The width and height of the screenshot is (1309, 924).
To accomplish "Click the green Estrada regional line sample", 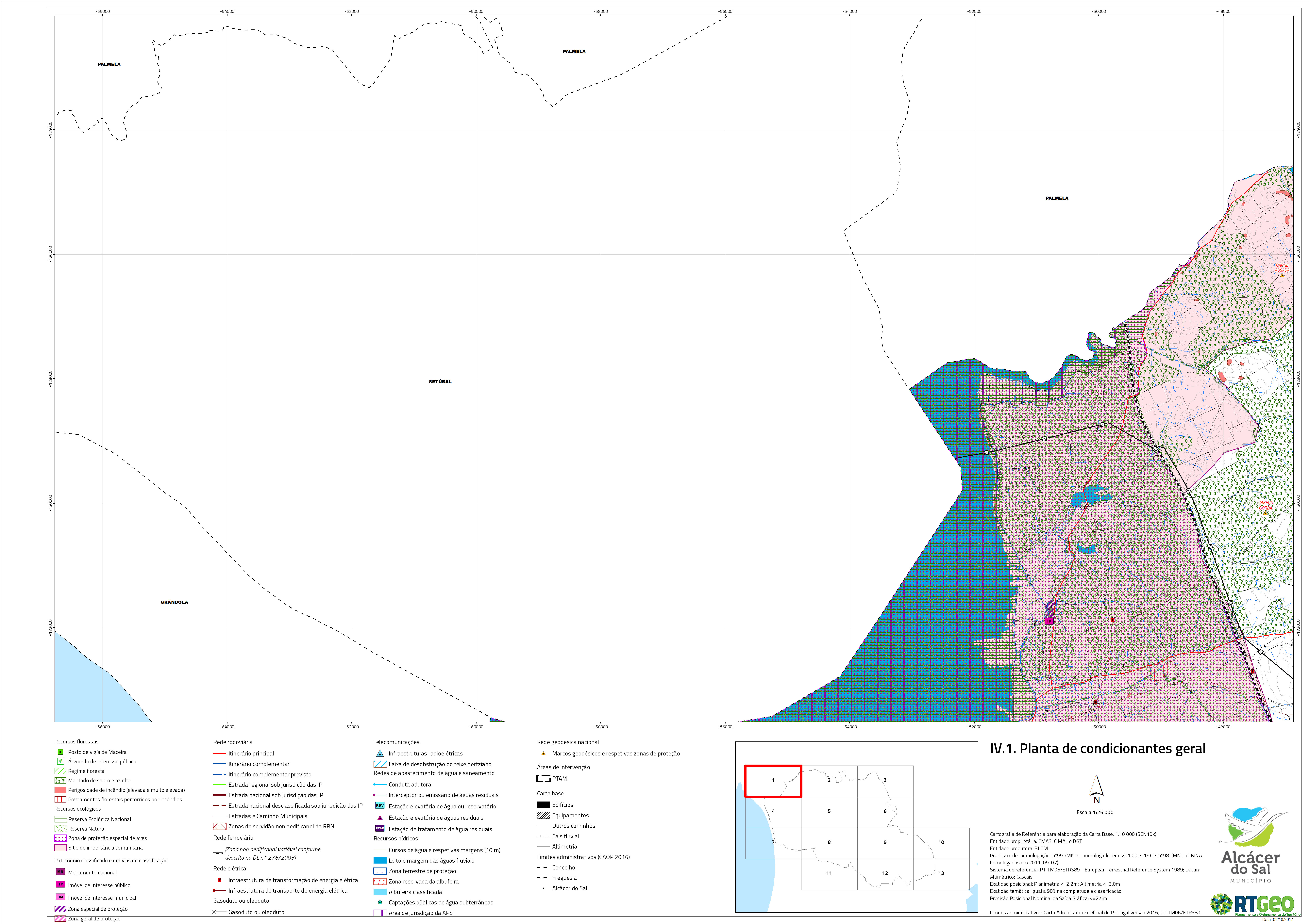I will (220, 785).
